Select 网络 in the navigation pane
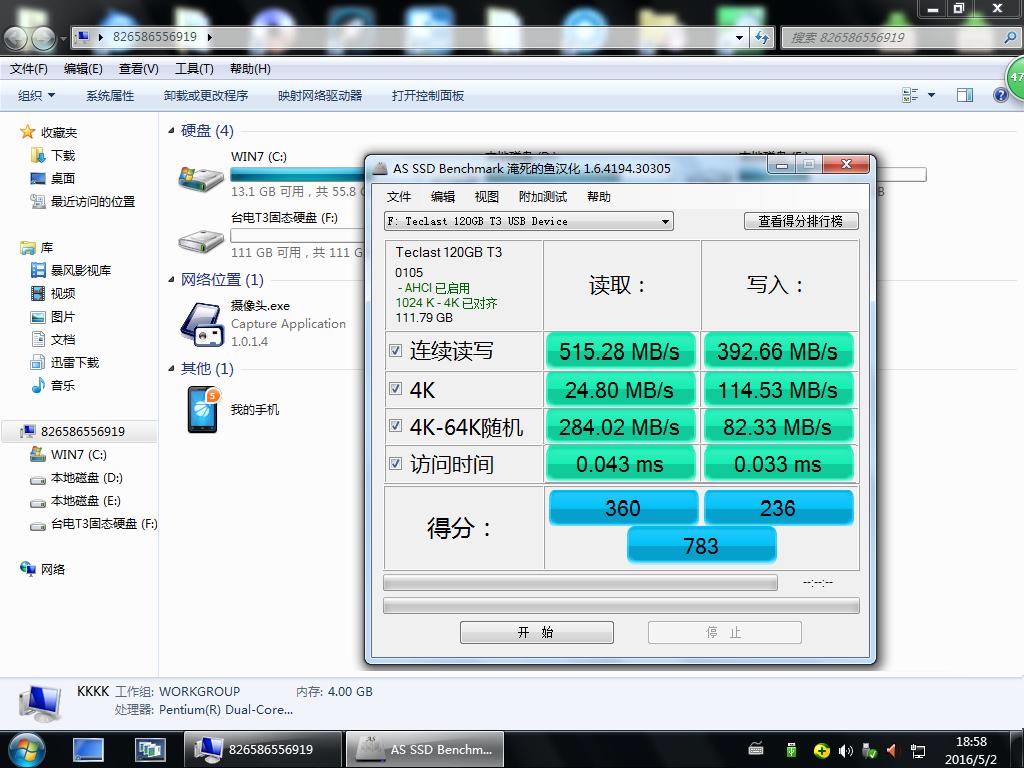The image size is (1024, 768). (43, 569)
